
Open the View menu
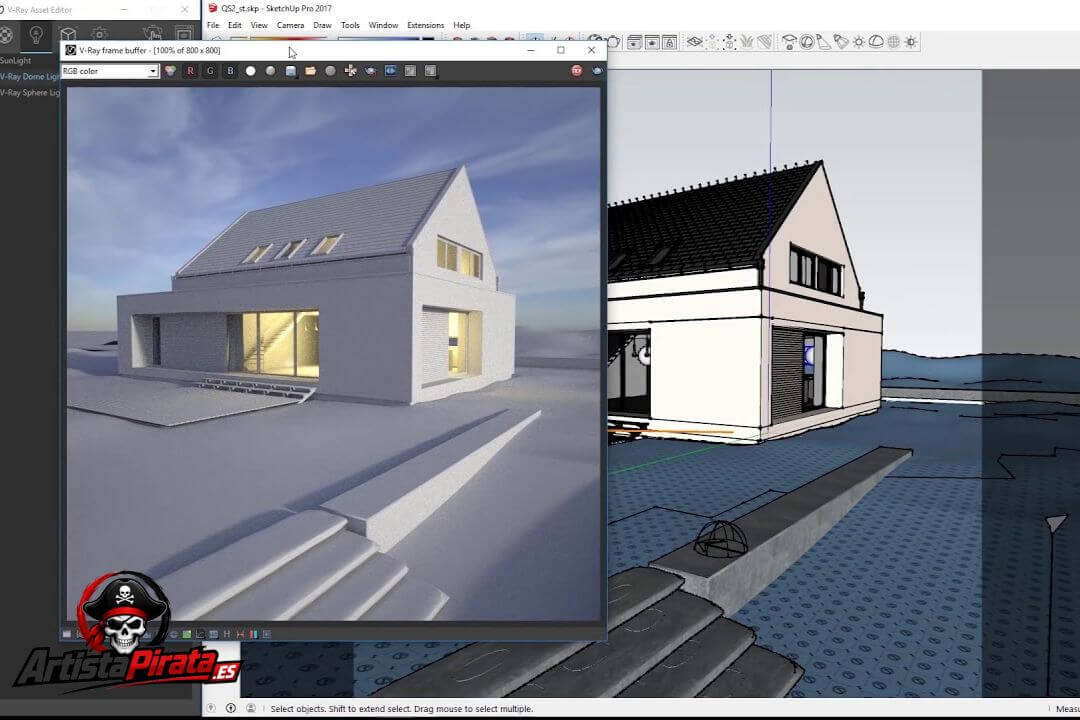coord(259,25)
